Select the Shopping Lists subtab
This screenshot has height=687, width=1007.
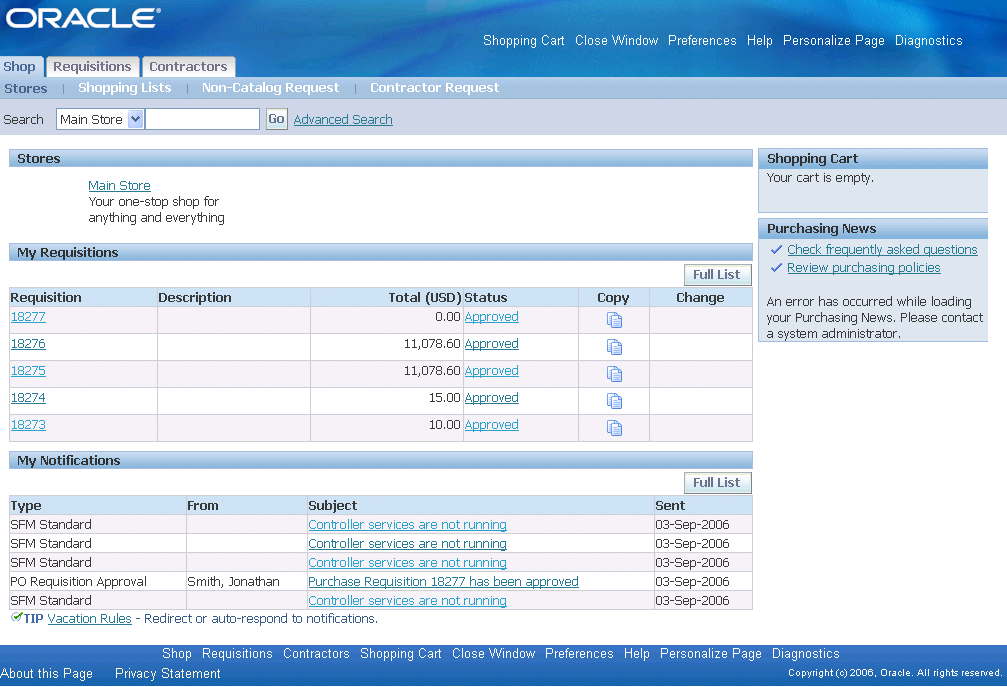[125, 87]
